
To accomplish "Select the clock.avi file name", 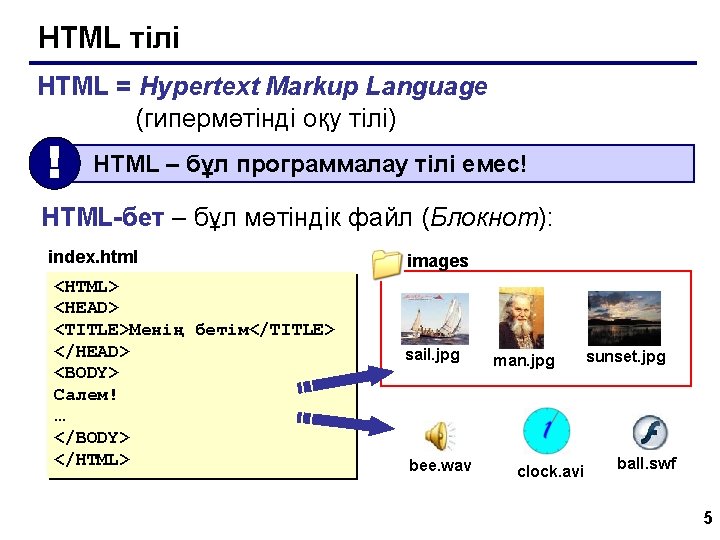I will pos(550,471).
